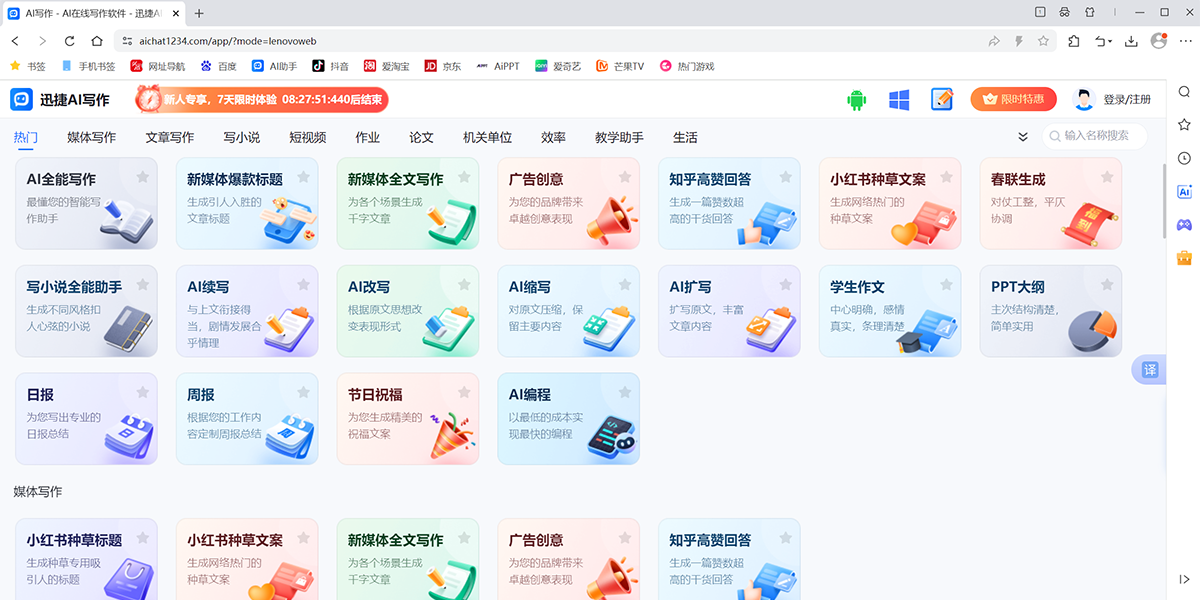The width and height of the screenshot is (1200, 600).
Task: Favorite the PPT大纲 card with its star
Action: pos(1106,285)
